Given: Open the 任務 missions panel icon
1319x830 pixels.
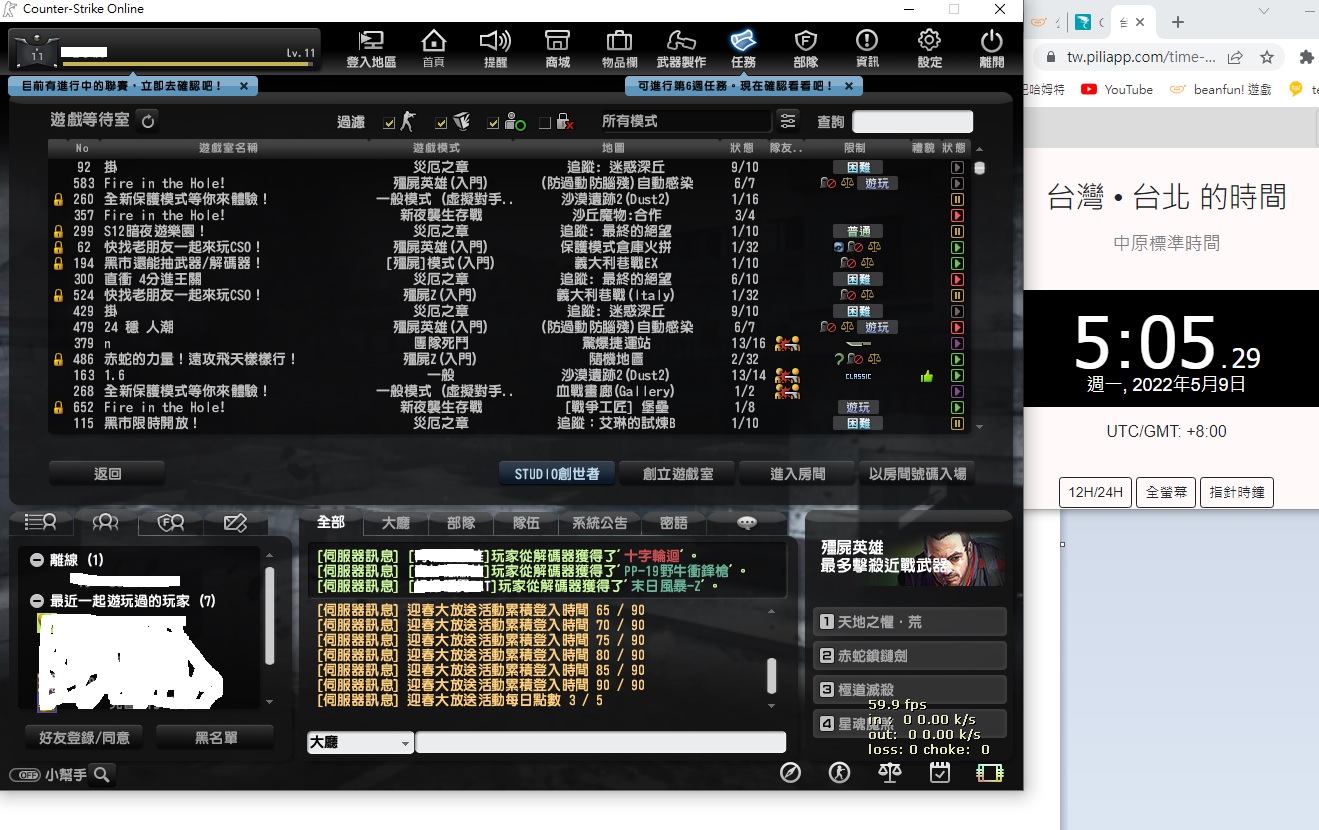Looking at the screenshot, I should coord(743,47).
